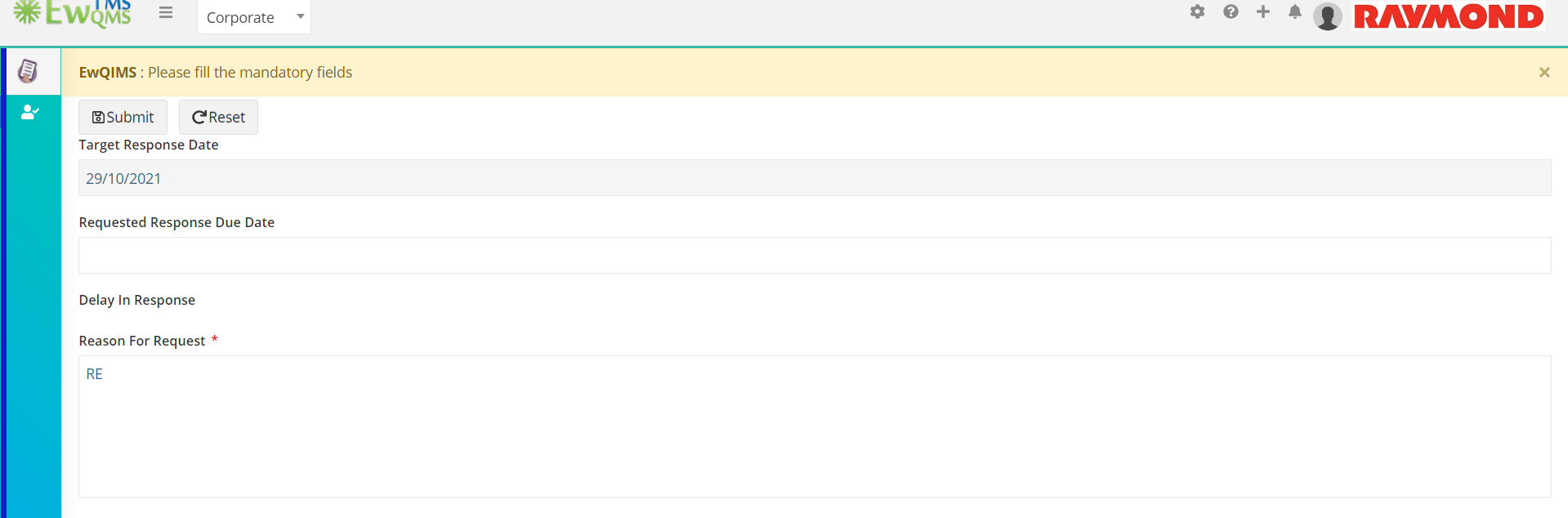
Task: Reset the form fields
Action: click(x=218, y=117)
